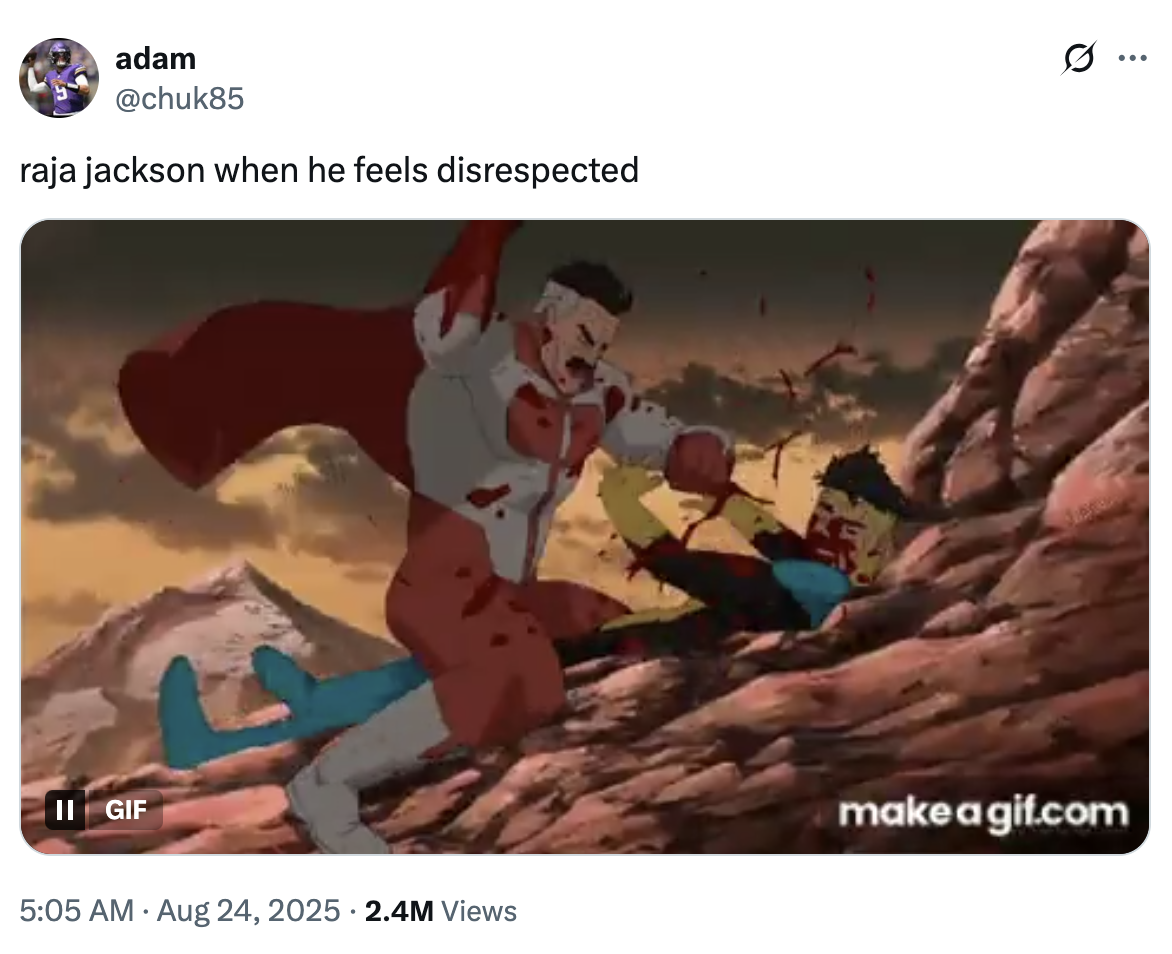This screenshot has height=954, width=1172.
Task: Open the three-dot more options menu
Action: pos(1132,58)
